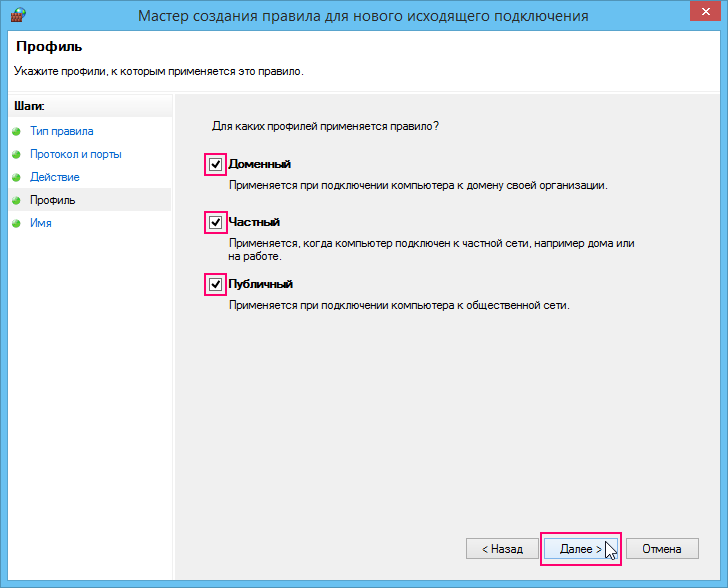Jump to the Действие step
Viewport: 728px width, 588px height.
tap(55, 177)
